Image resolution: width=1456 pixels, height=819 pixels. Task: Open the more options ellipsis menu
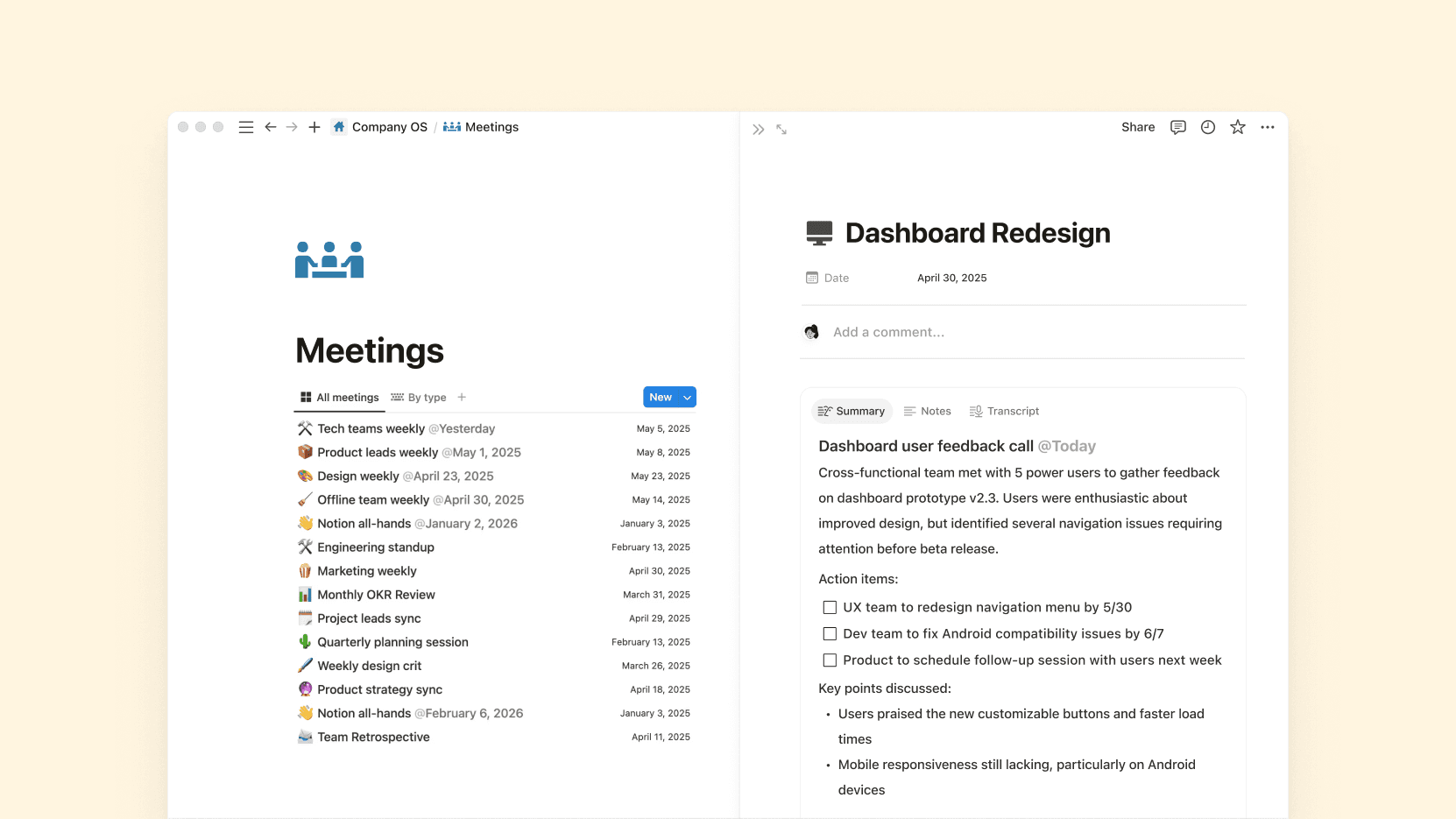tap(1268, 127)
